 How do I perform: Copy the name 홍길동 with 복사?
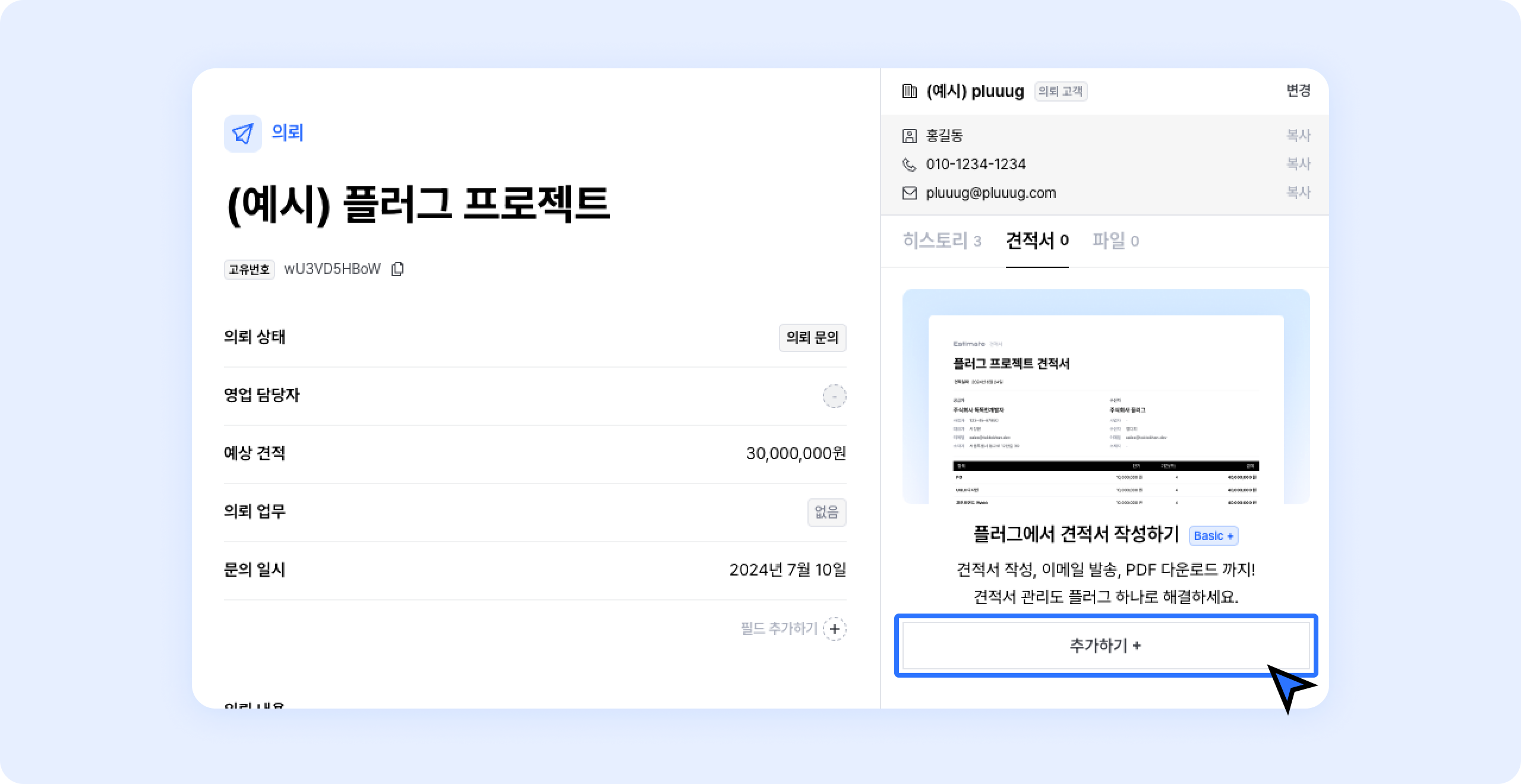1298,135
